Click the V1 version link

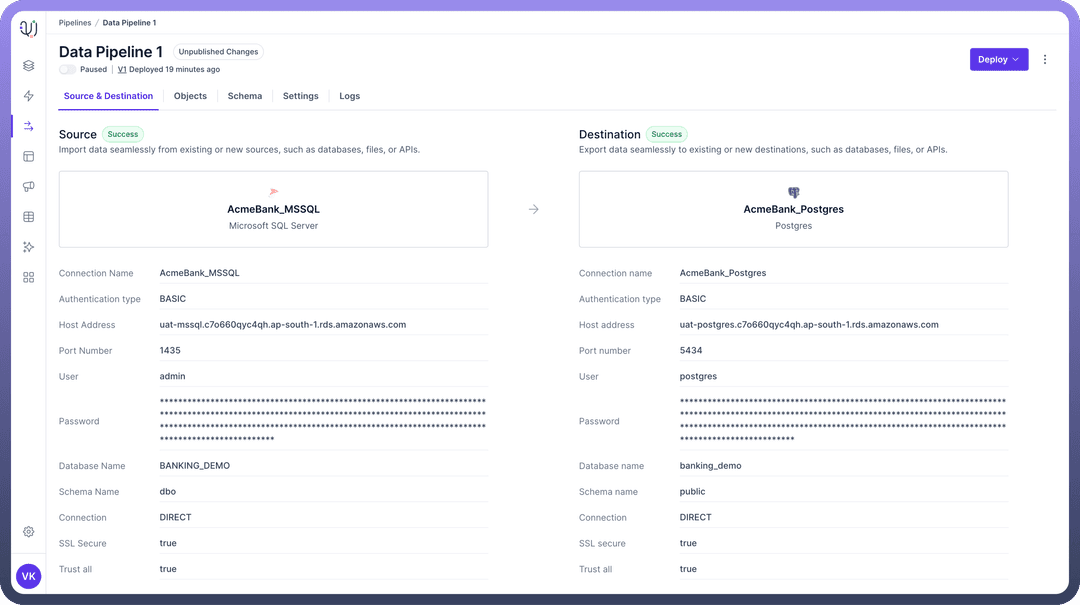[x=122, y=70]
